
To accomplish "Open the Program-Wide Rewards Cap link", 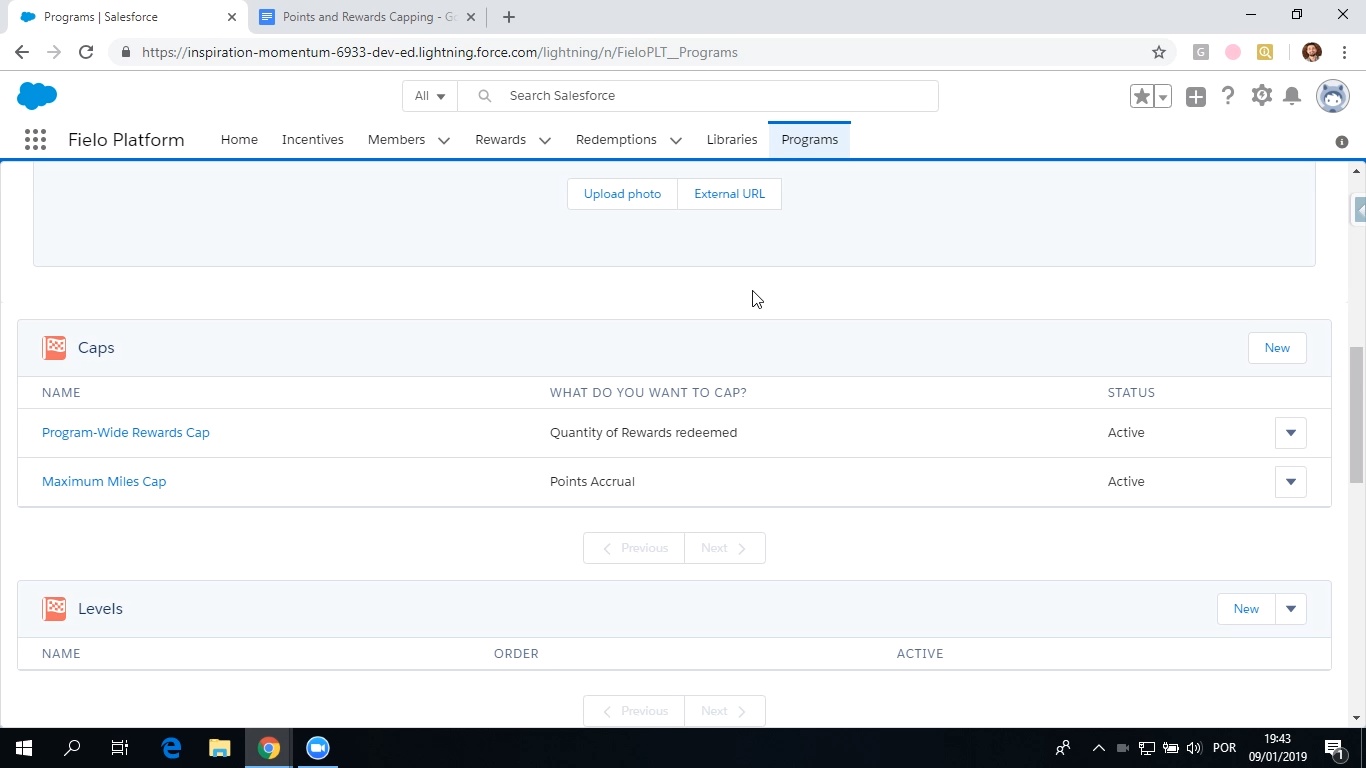I will 126,433.
